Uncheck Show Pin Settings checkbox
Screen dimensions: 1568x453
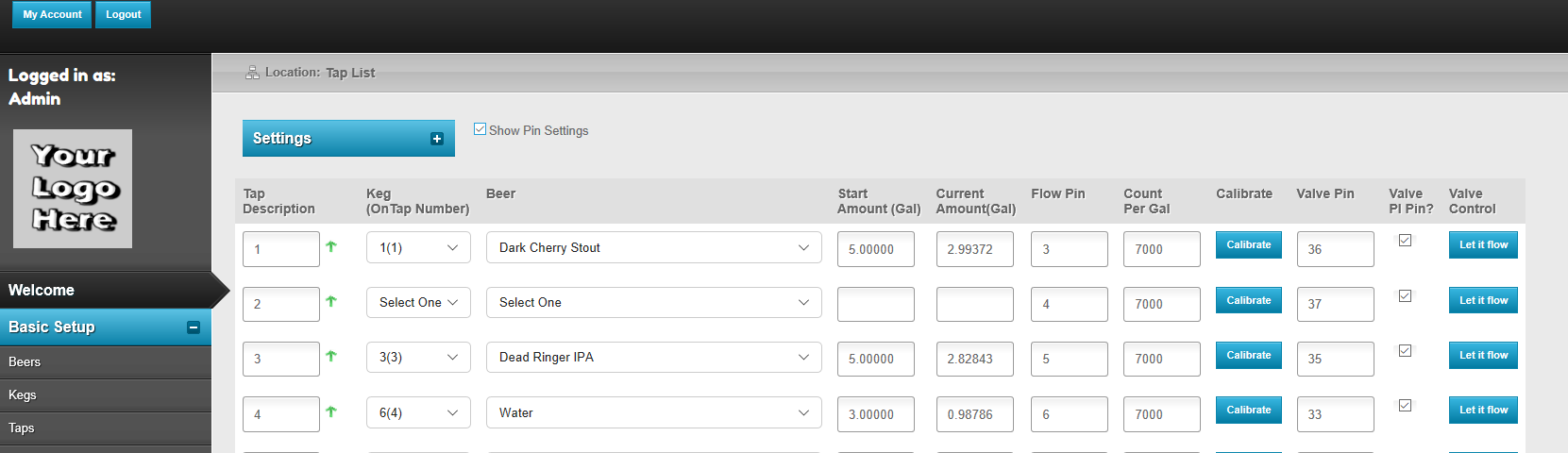pos(481,129)
